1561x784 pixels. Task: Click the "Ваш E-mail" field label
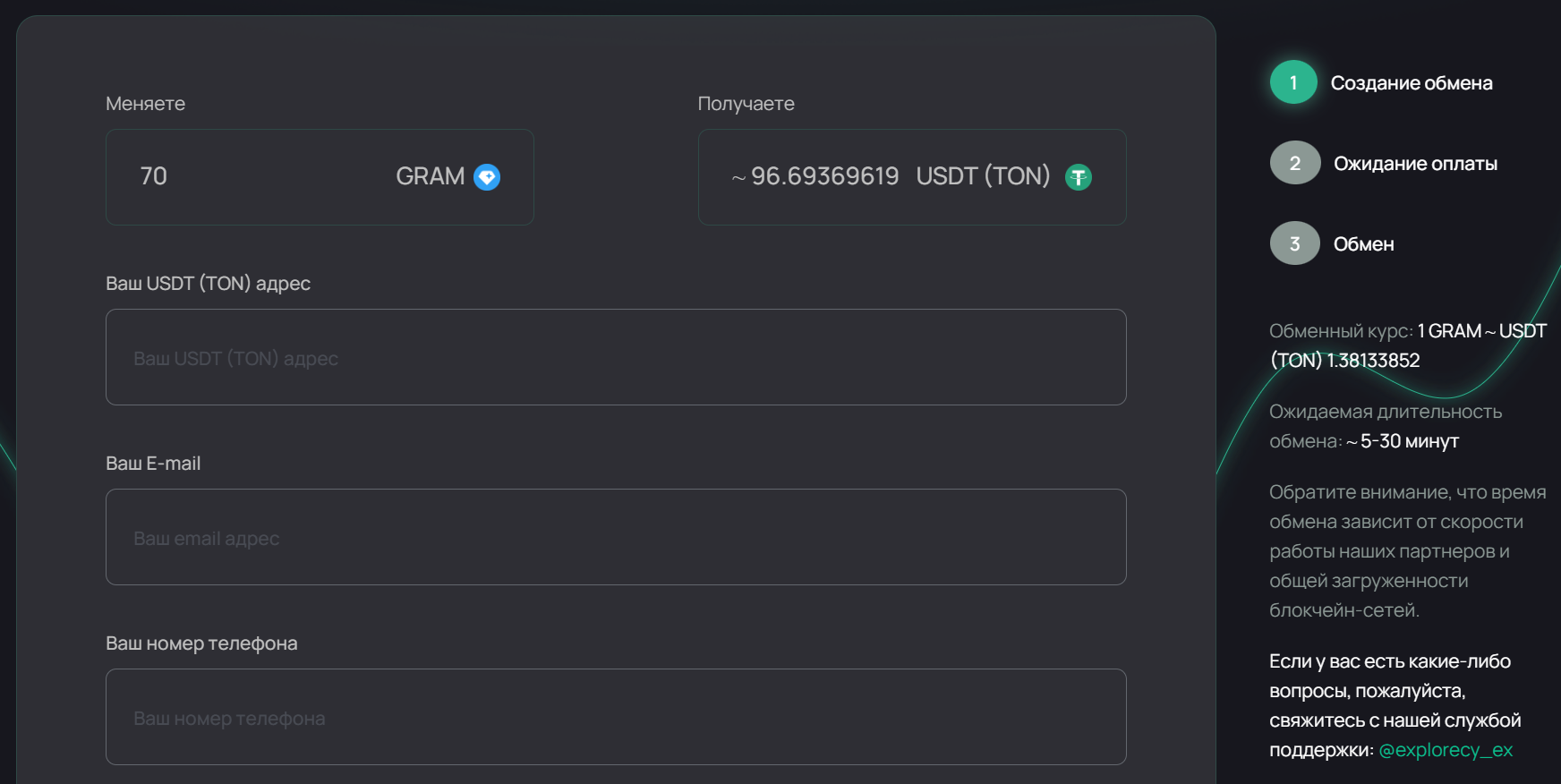pyautogui.click(x=153, y=464)
